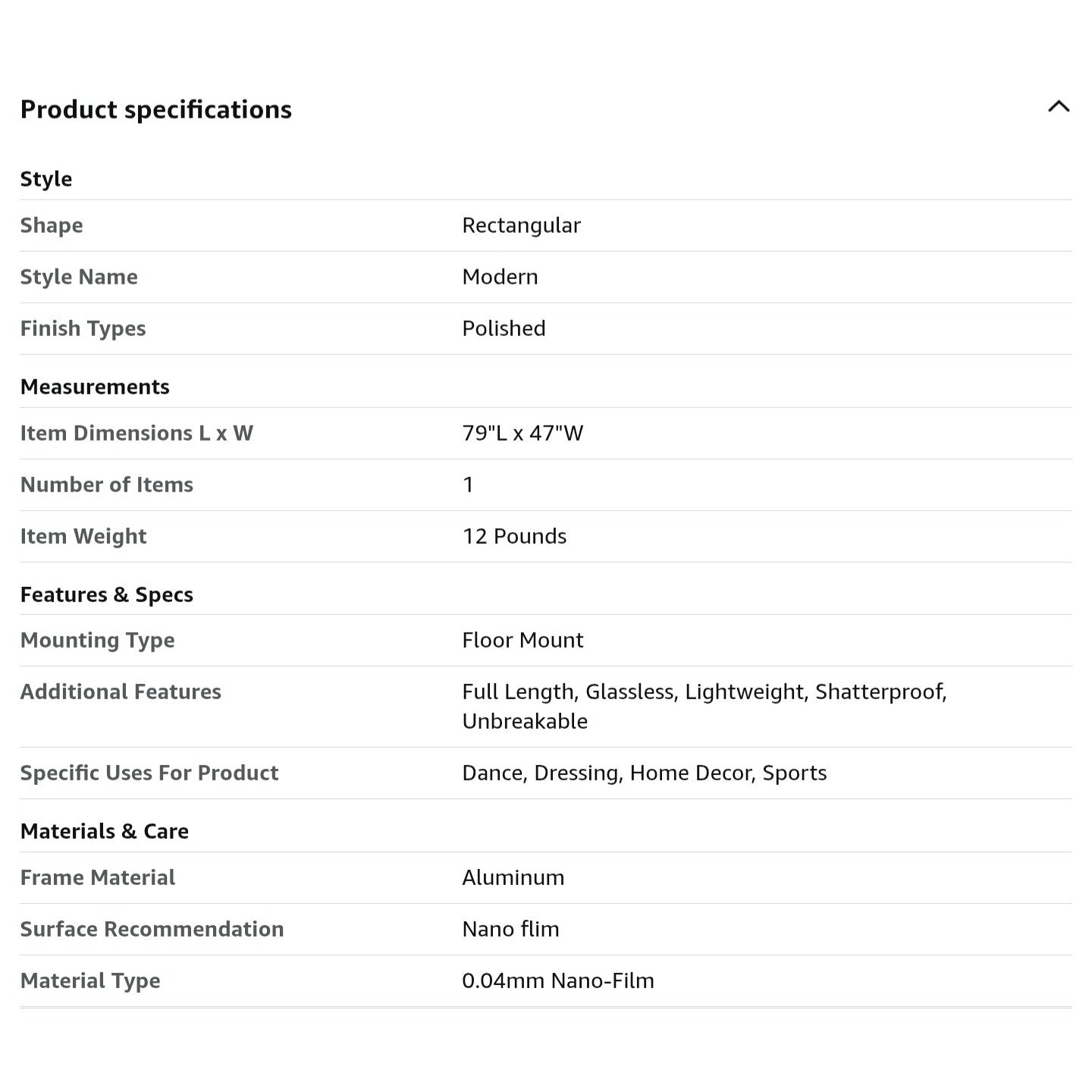Select the Rectangular shape value
Viewport: 1092px width, 1092px height.
coord(522,225)
